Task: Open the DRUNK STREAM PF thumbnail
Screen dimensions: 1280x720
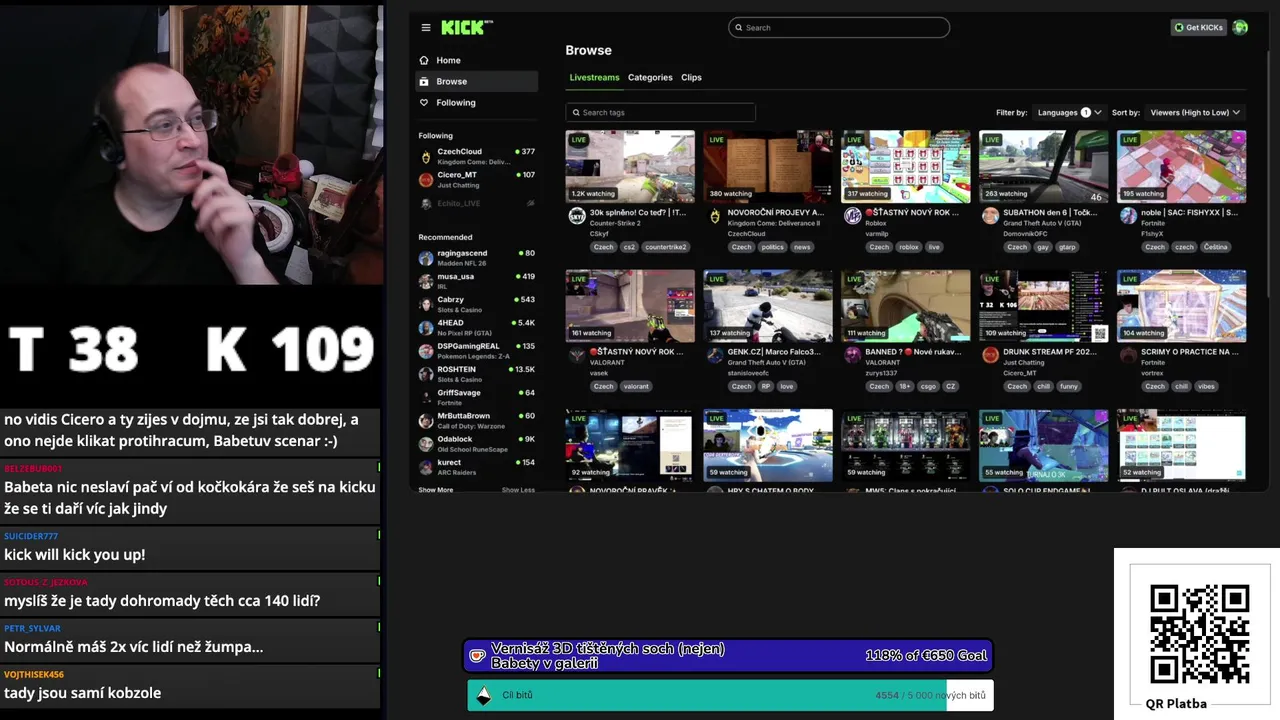Action: tap(1044, 305)
